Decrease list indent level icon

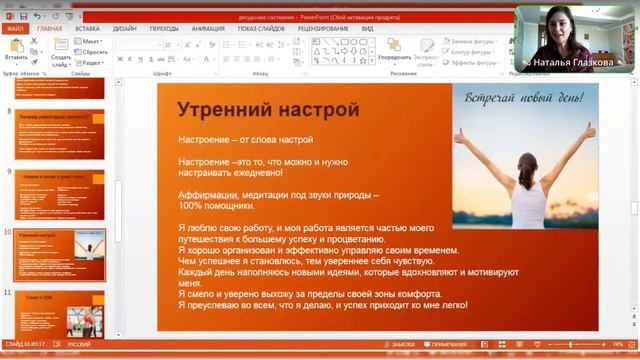[x=259, y=45]
